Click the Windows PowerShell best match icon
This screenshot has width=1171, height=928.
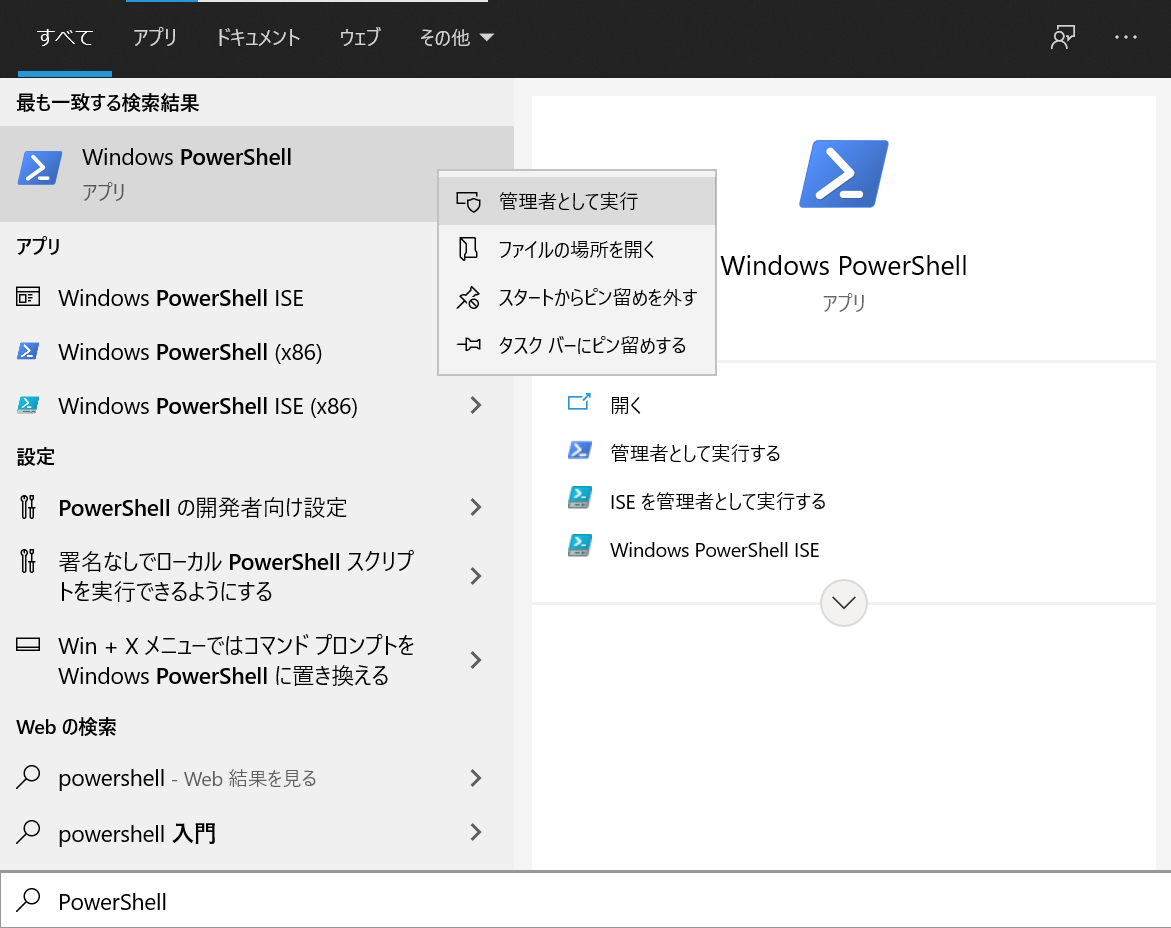pyautogui.click(x=40, y=167)
